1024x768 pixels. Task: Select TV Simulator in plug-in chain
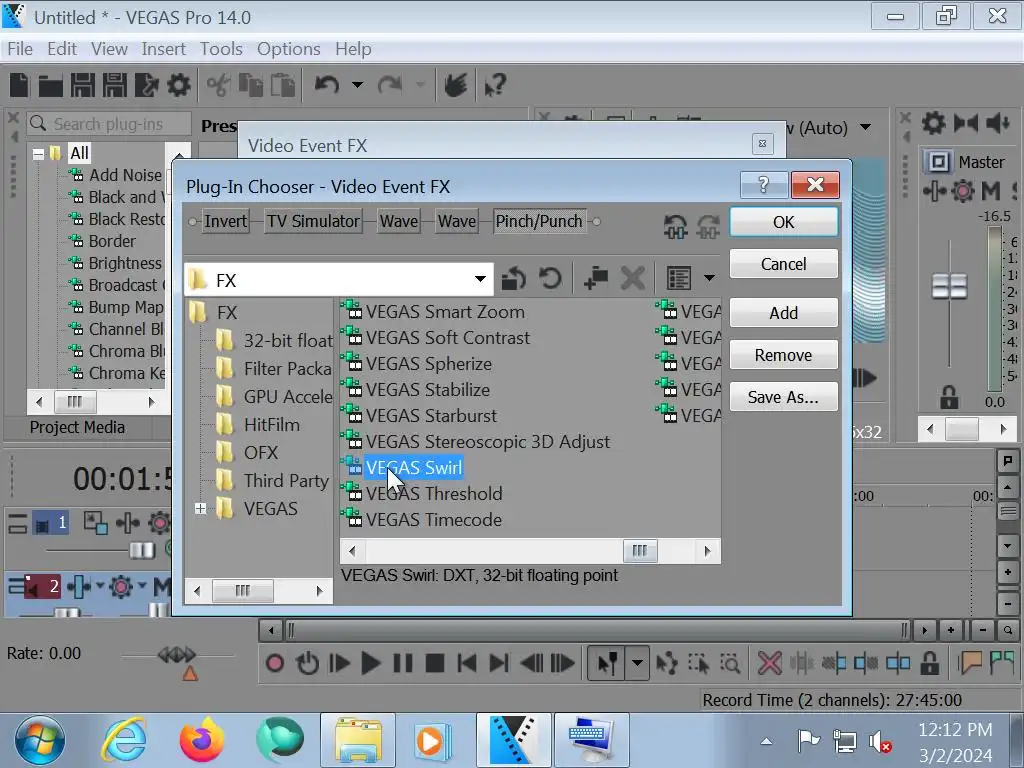point(313,221)
